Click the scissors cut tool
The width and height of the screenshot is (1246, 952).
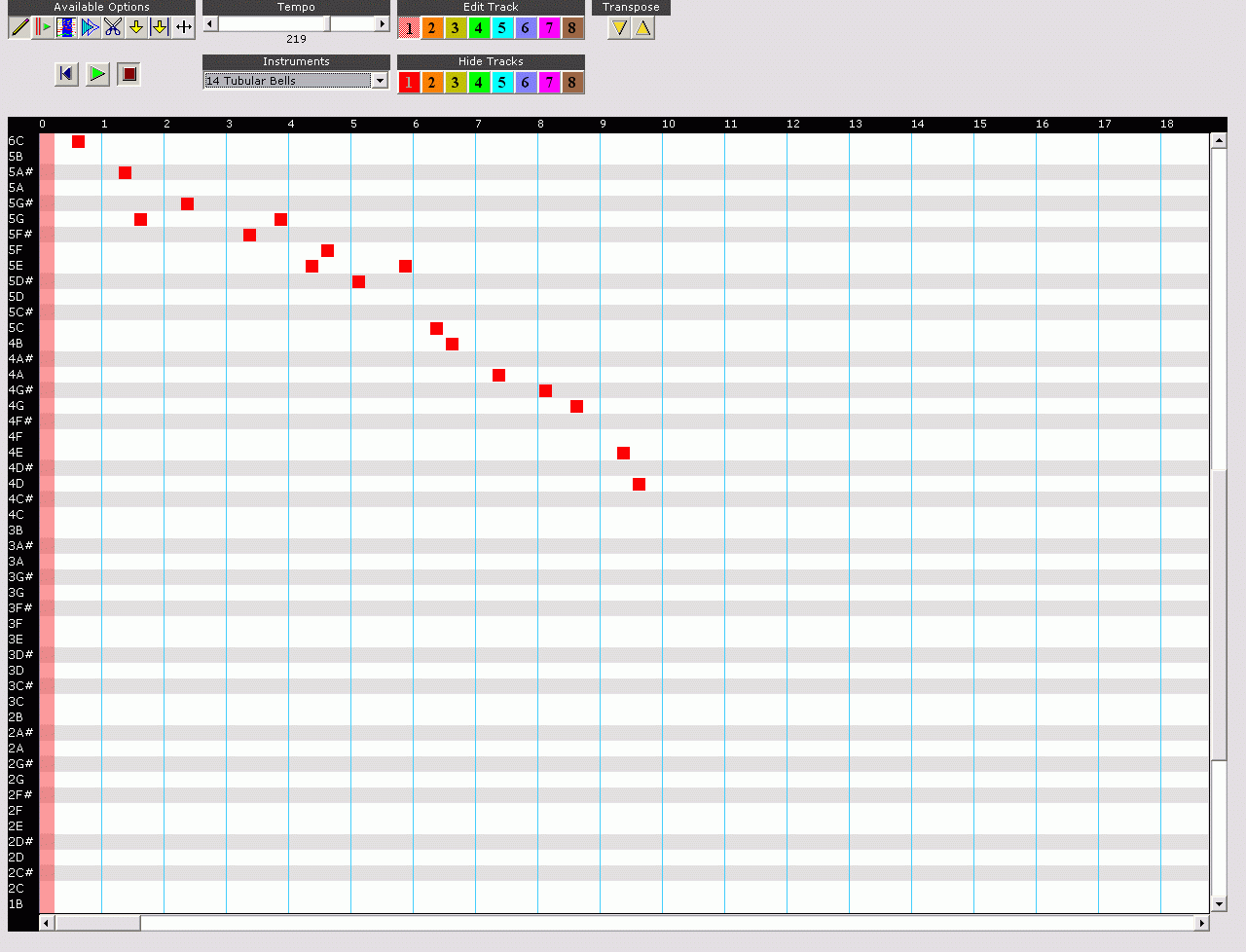pyautogui.click(x=113, y=28)
